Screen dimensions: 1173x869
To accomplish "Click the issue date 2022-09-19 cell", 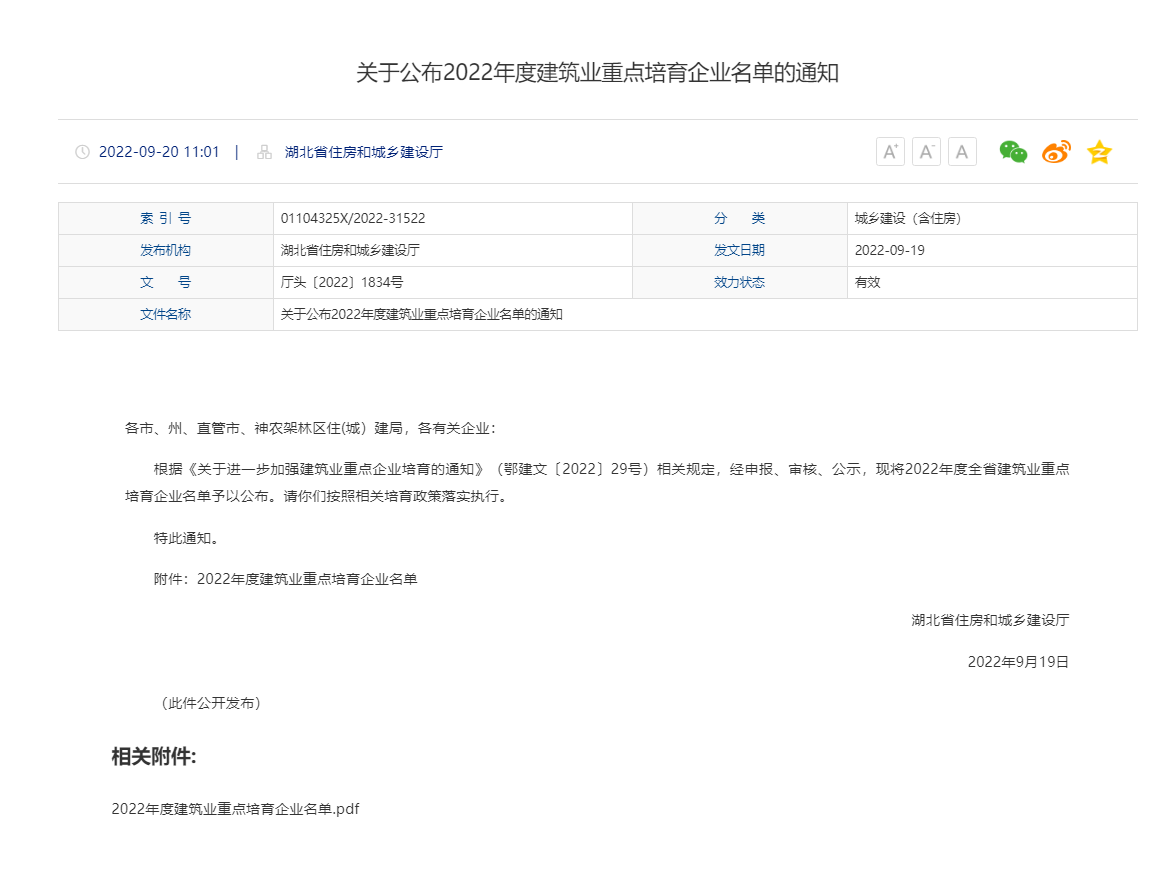I will coord(889,250).
